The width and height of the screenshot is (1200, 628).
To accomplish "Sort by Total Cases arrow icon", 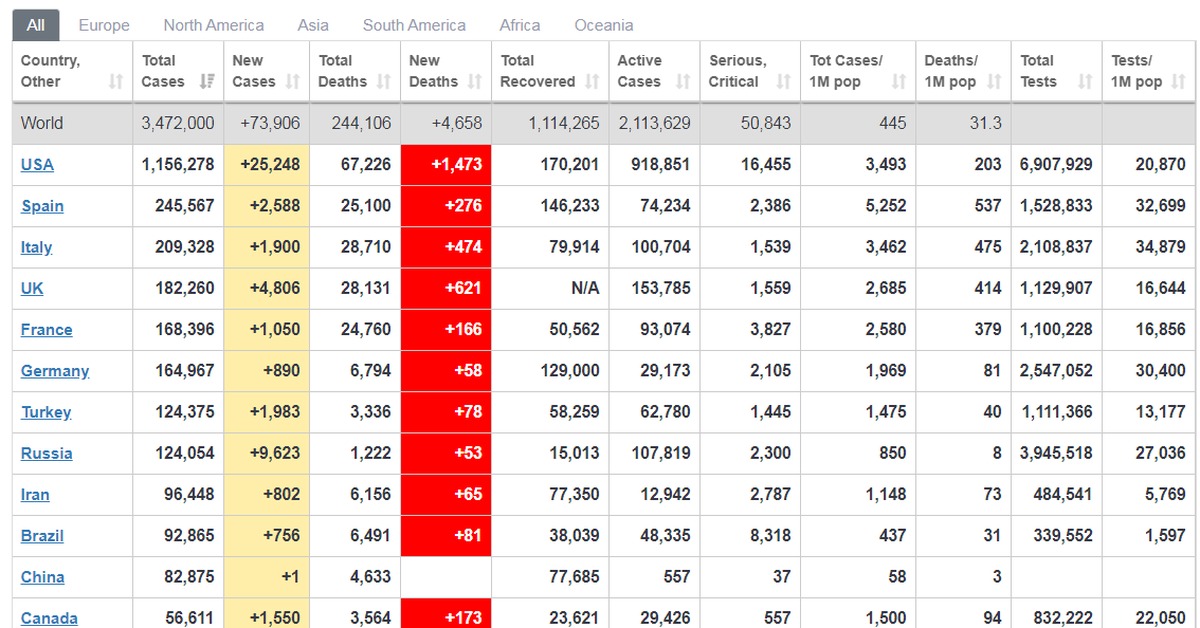I will coord(207,82).
